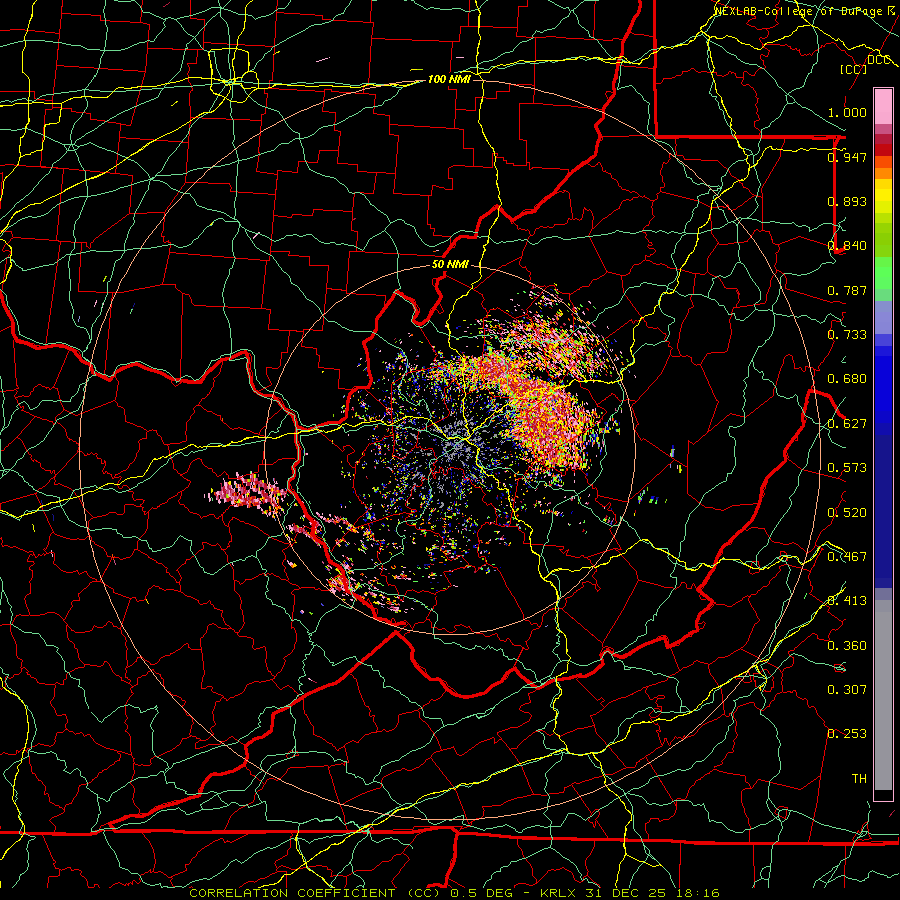Viewport: 900px width, 900px height.
Task: Click the bright green segment of color bar
Action: (883, 273)
